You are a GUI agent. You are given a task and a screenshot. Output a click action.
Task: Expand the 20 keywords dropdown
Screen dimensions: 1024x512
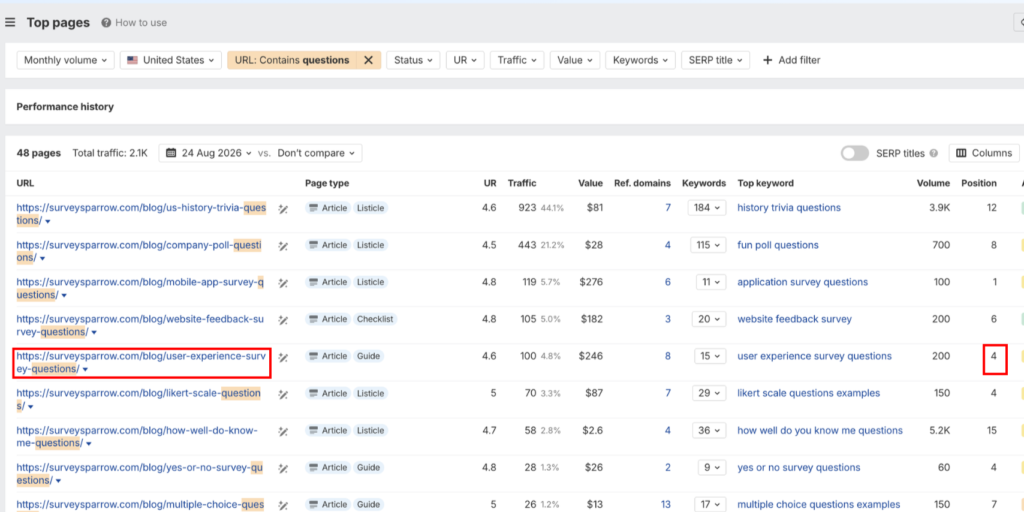coord(709,319)
